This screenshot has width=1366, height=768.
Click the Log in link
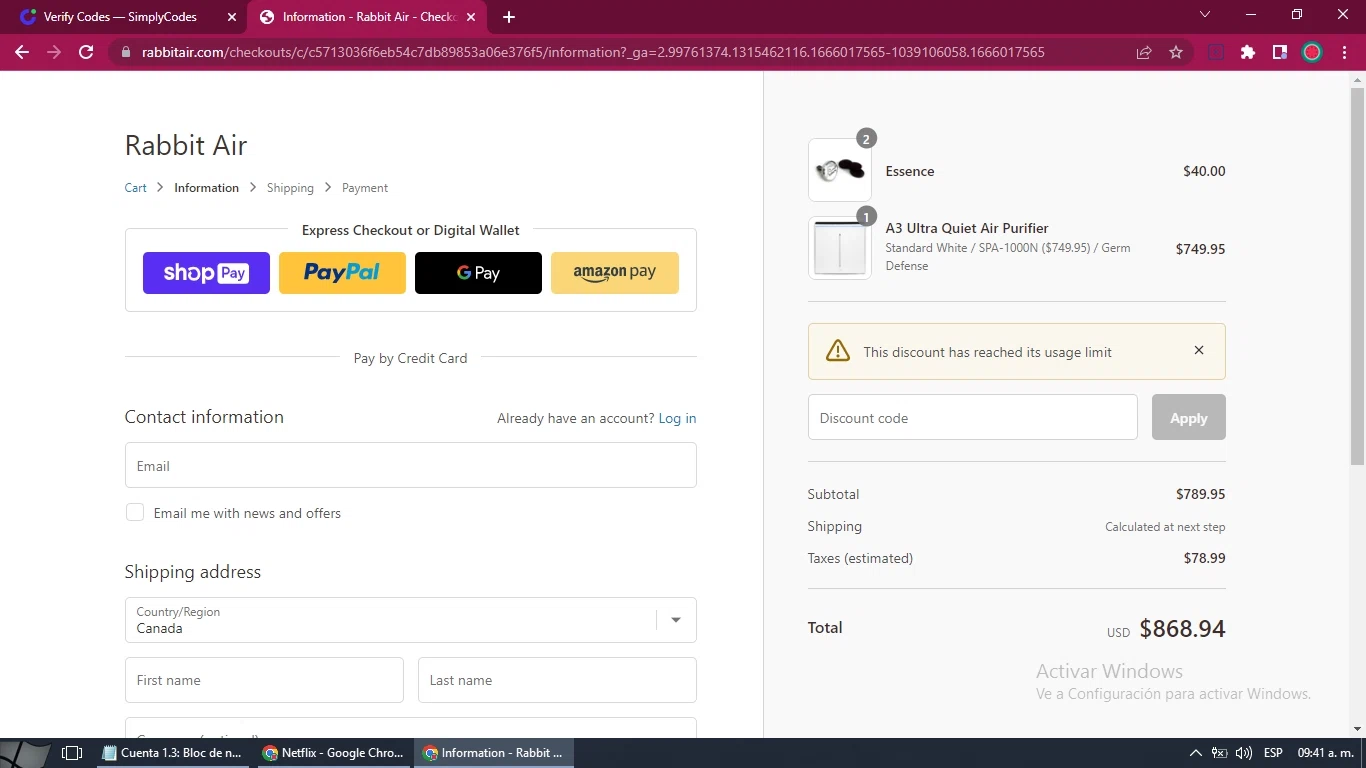(x=677, y=418)
